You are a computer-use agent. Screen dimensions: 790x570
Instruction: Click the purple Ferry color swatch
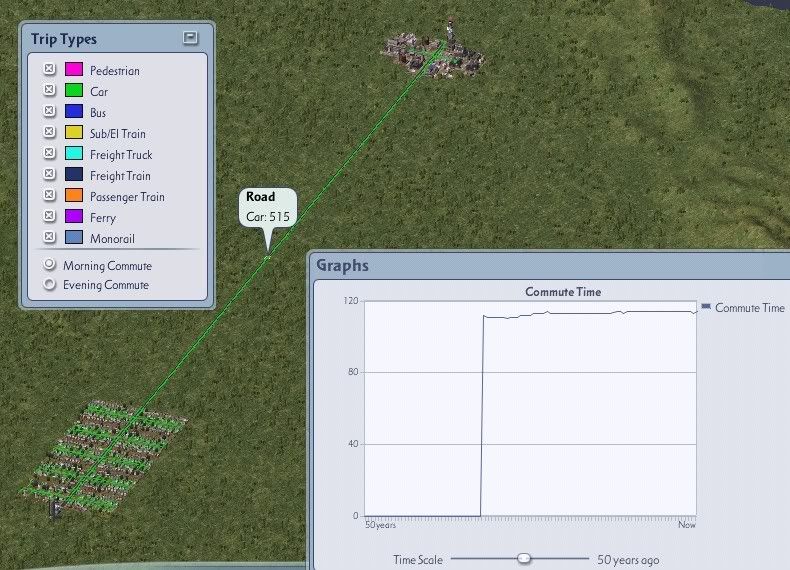(x=74, y=216)
